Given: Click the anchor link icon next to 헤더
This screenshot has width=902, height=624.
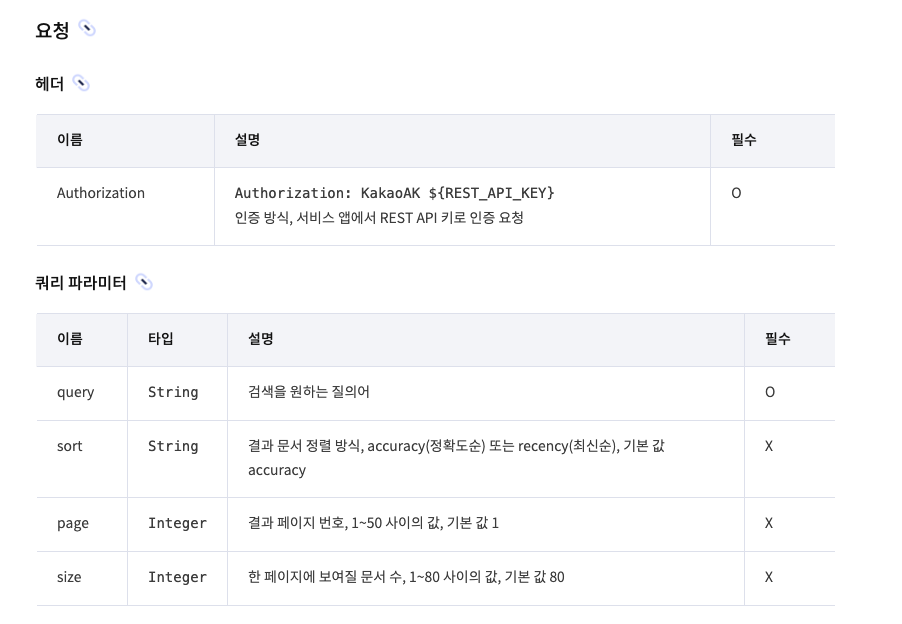Looking at the screenshot, I should pyautogui.click(x=81, y=83).
